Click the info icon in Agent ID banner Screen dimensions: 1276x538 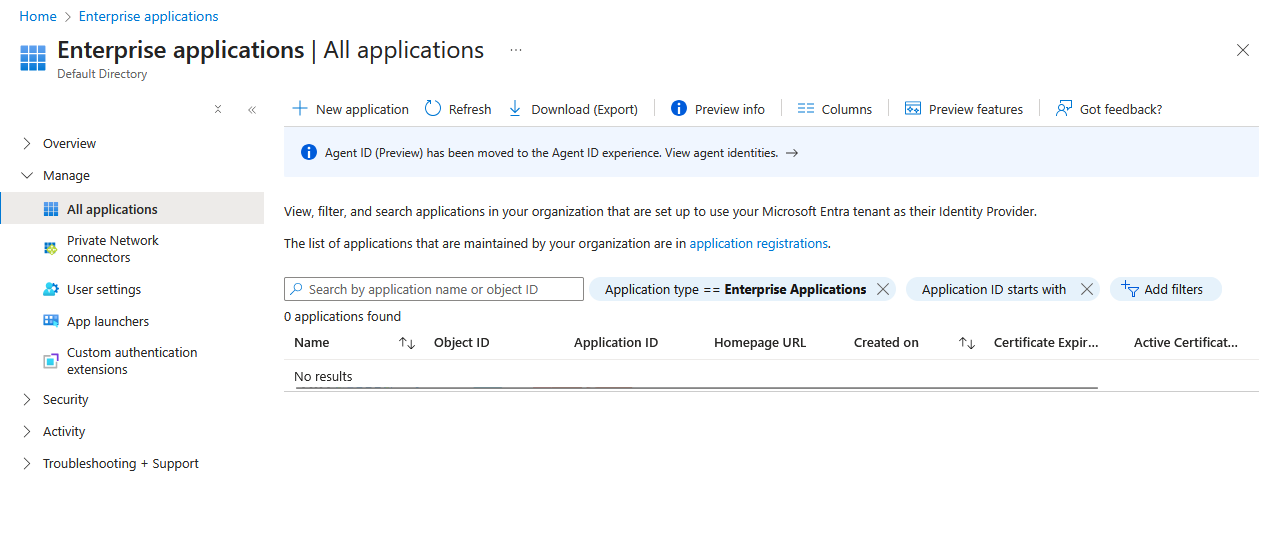coord(309,153)
